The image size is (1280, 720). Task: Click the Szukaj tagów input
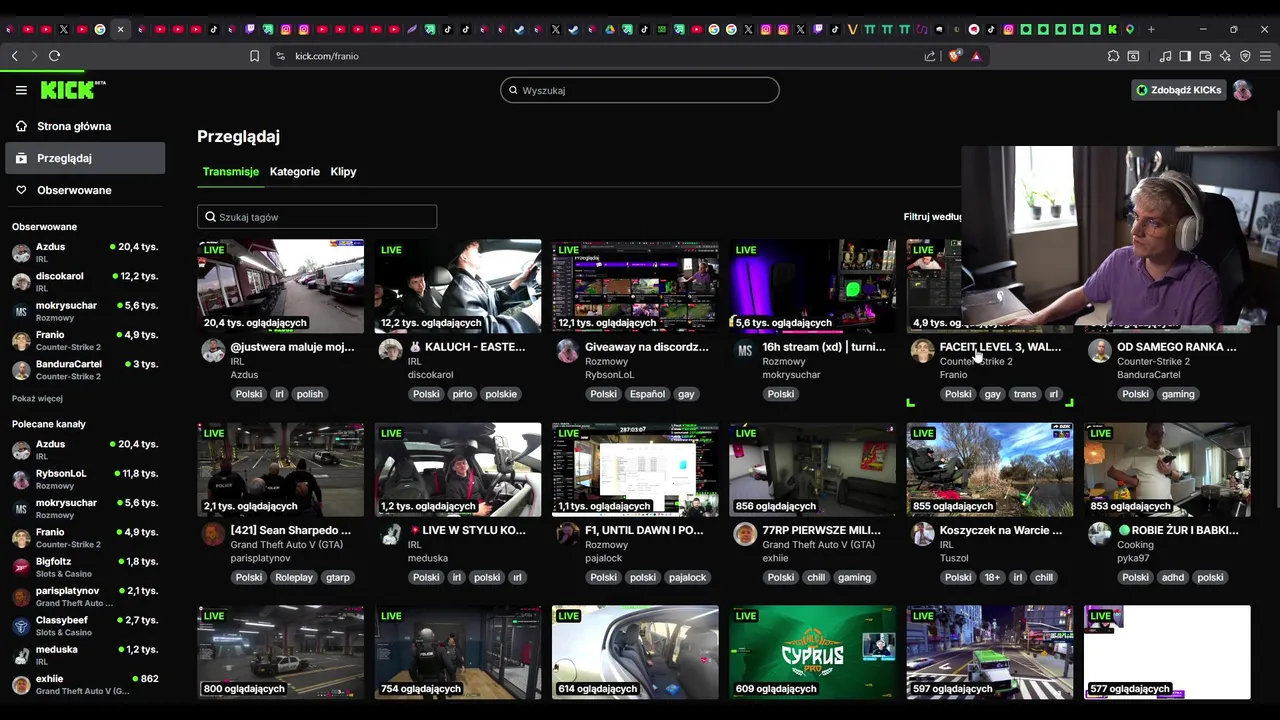(x=317, y=217)
